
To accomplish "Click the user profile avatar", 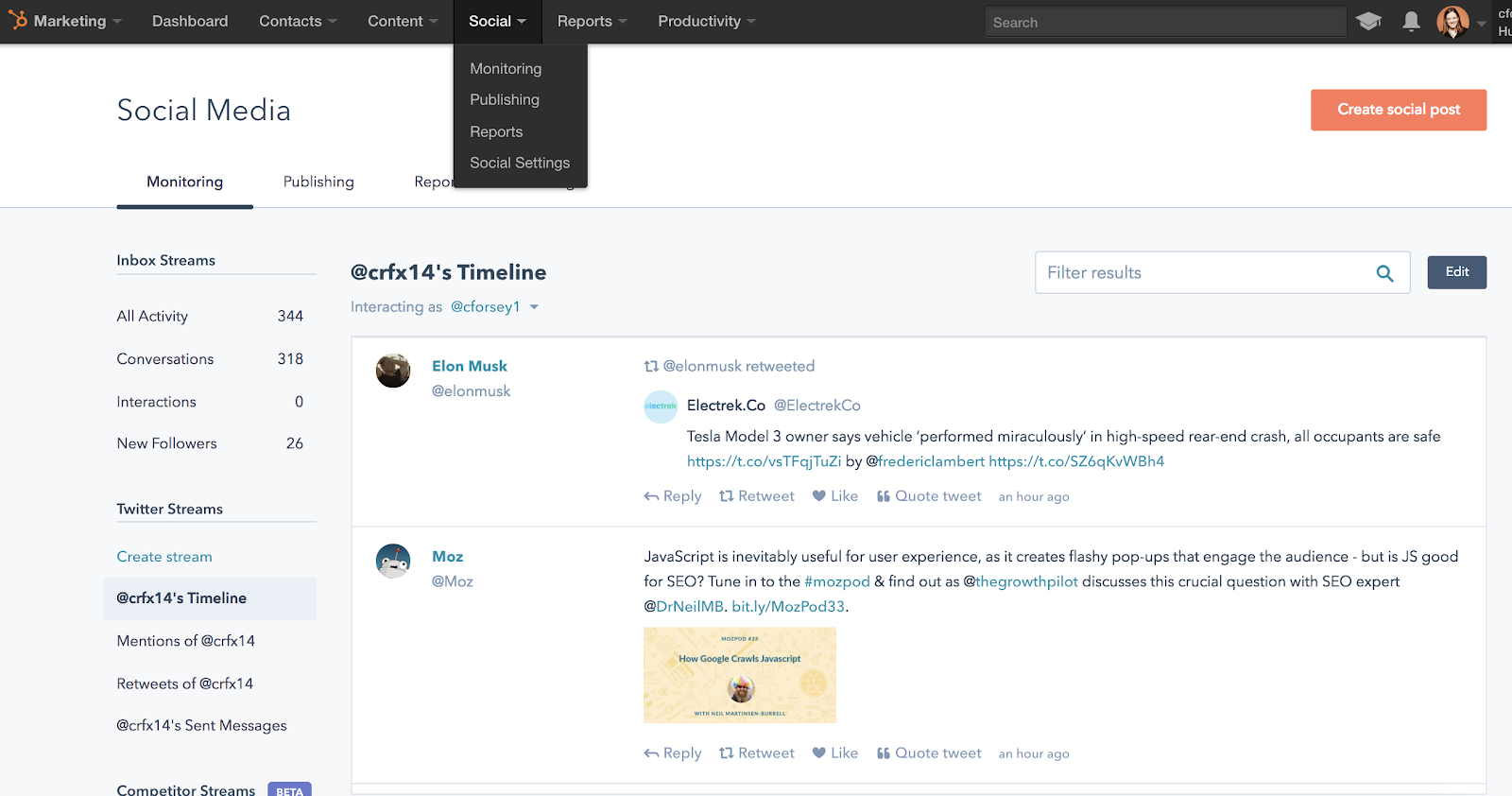I will (1452, 21).
